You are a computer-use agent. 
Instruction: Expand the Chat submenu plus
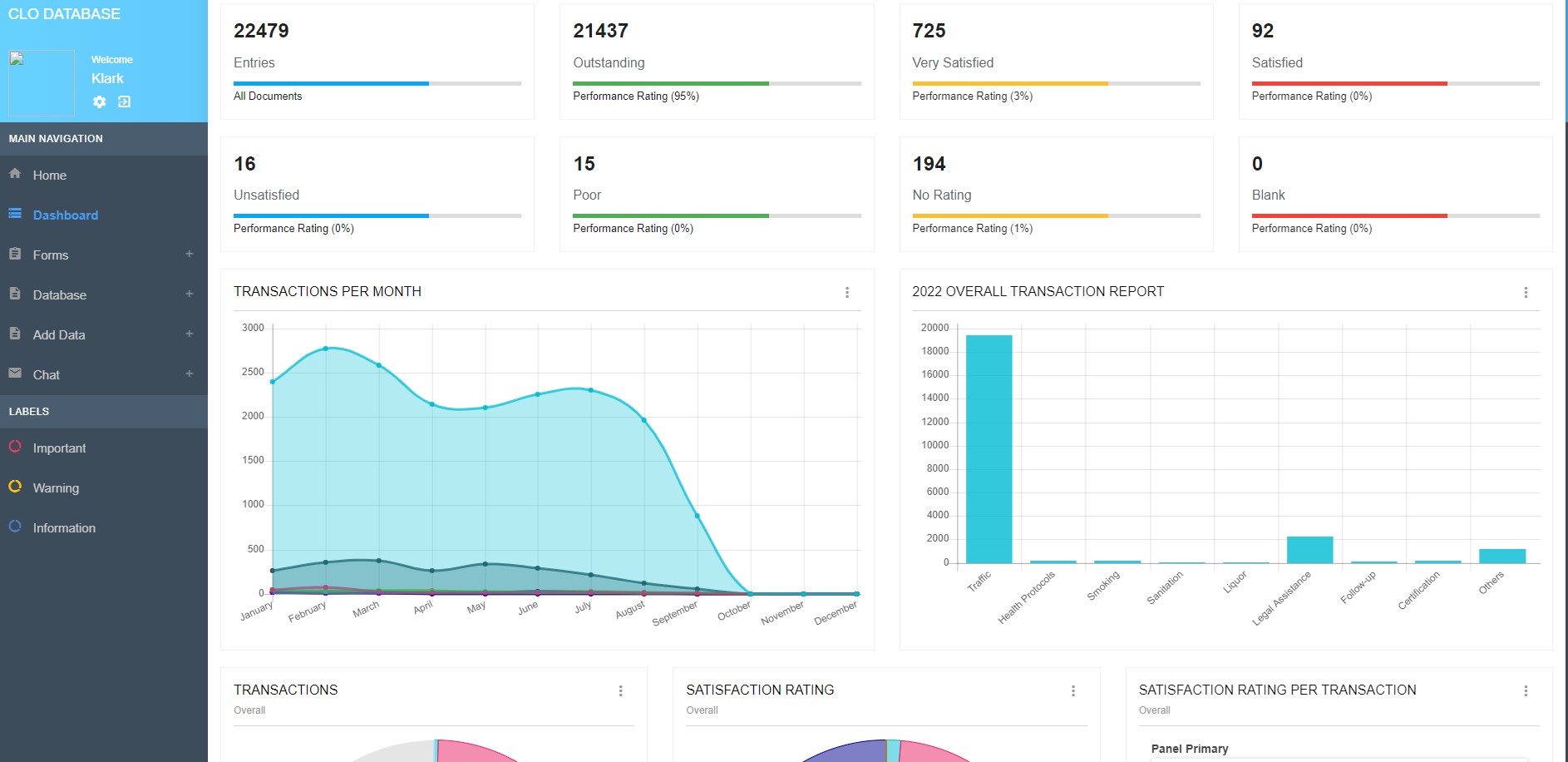190,374
